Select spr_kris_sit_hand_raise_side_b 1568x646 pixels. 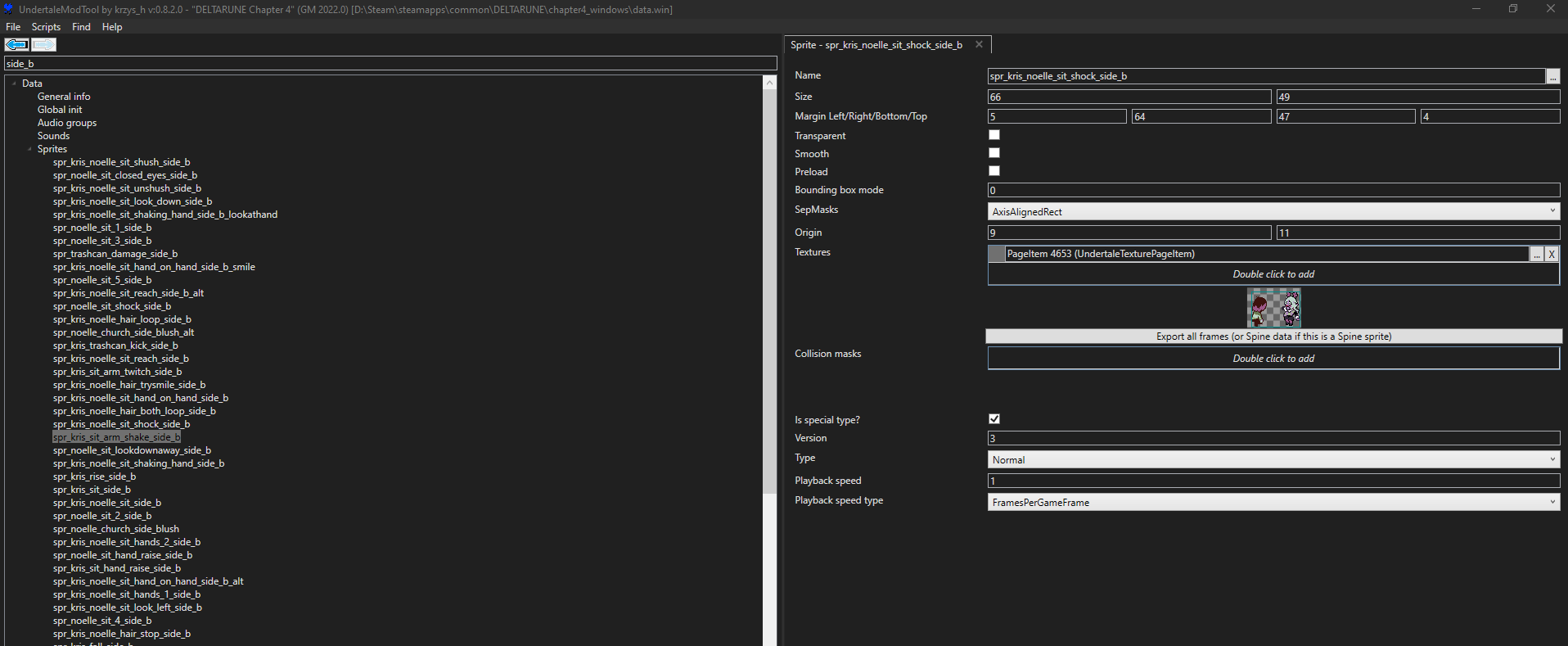(x=117, y=568)
